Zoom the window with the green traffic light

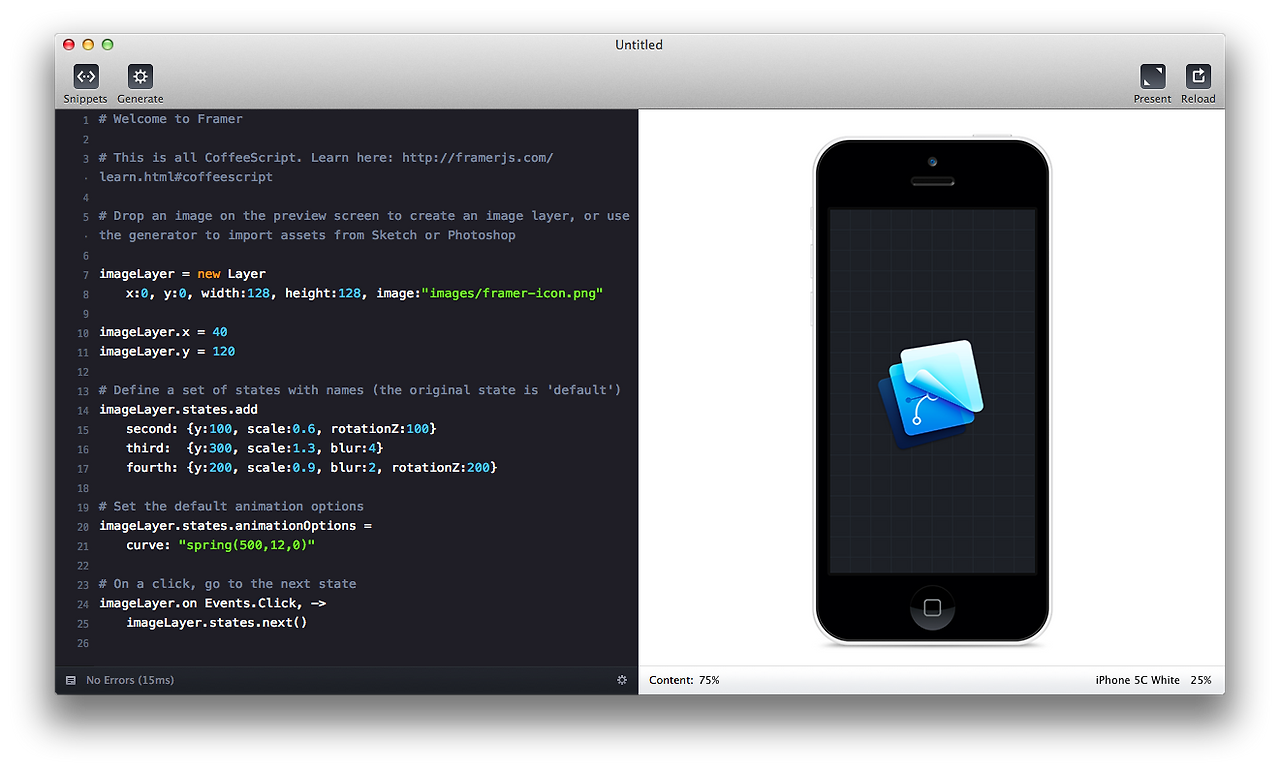pyautogui.click(x=107, y=44)
